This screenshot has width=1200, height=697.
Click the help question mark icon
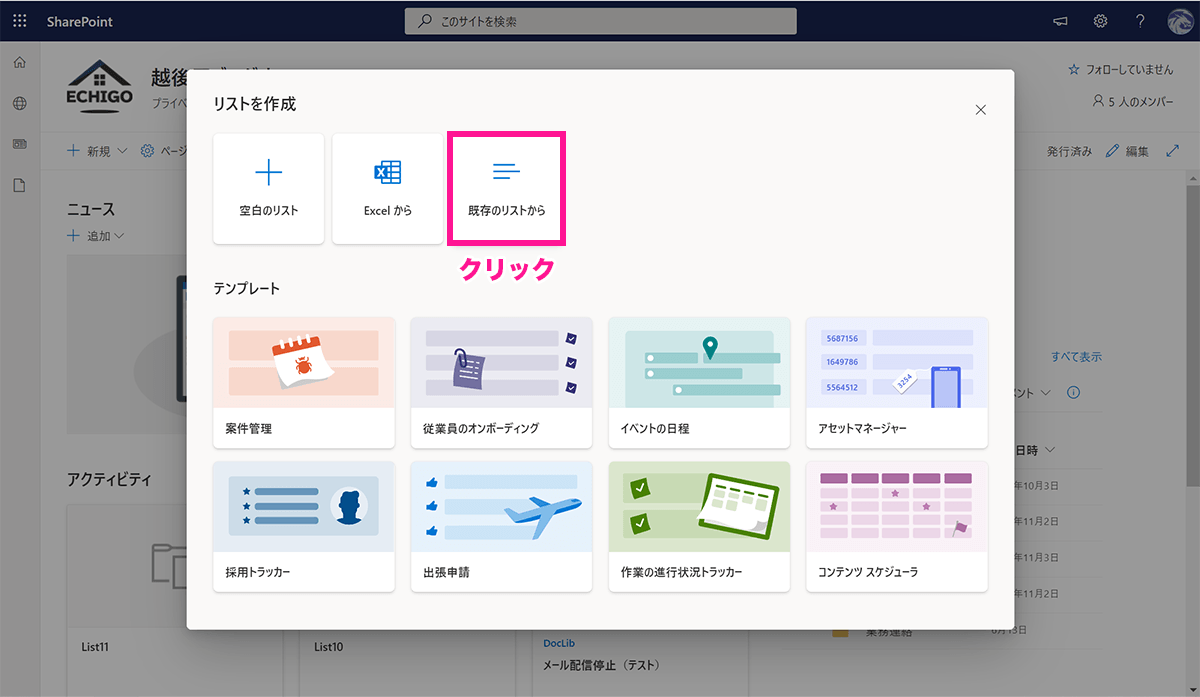1140,21
